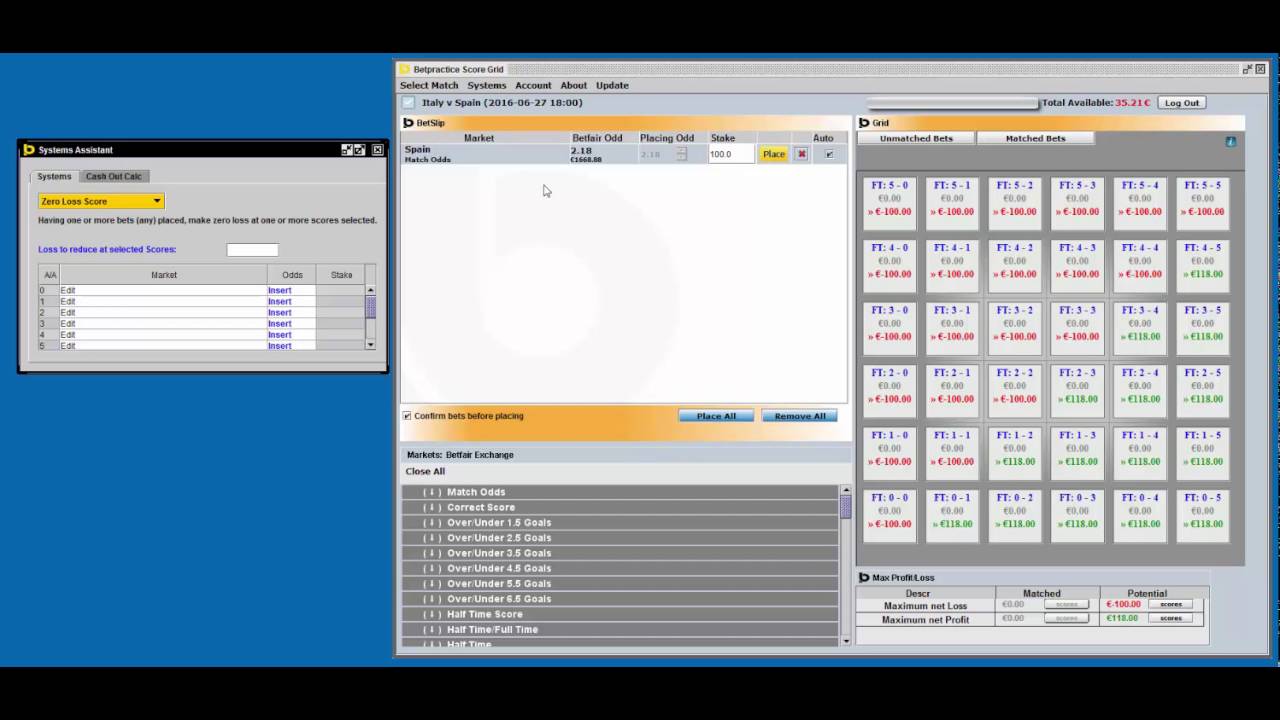This screenshot has height=720, width=1280.
Task: Select the FT: 0 - 0 score cell
Action: (890, 515)
